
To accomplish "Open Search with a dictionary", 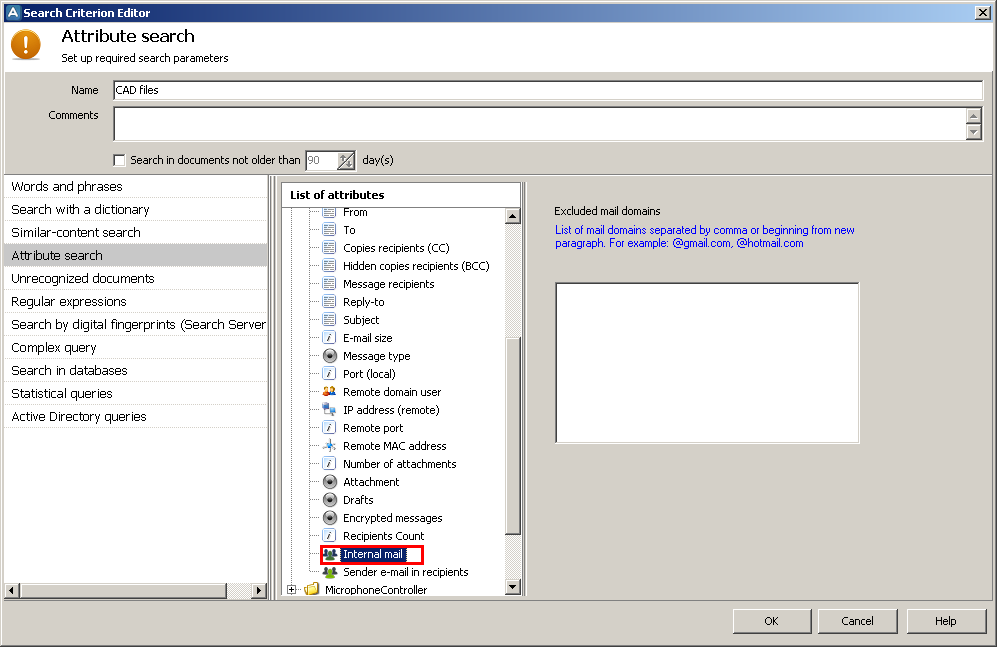I will (135, 209).
